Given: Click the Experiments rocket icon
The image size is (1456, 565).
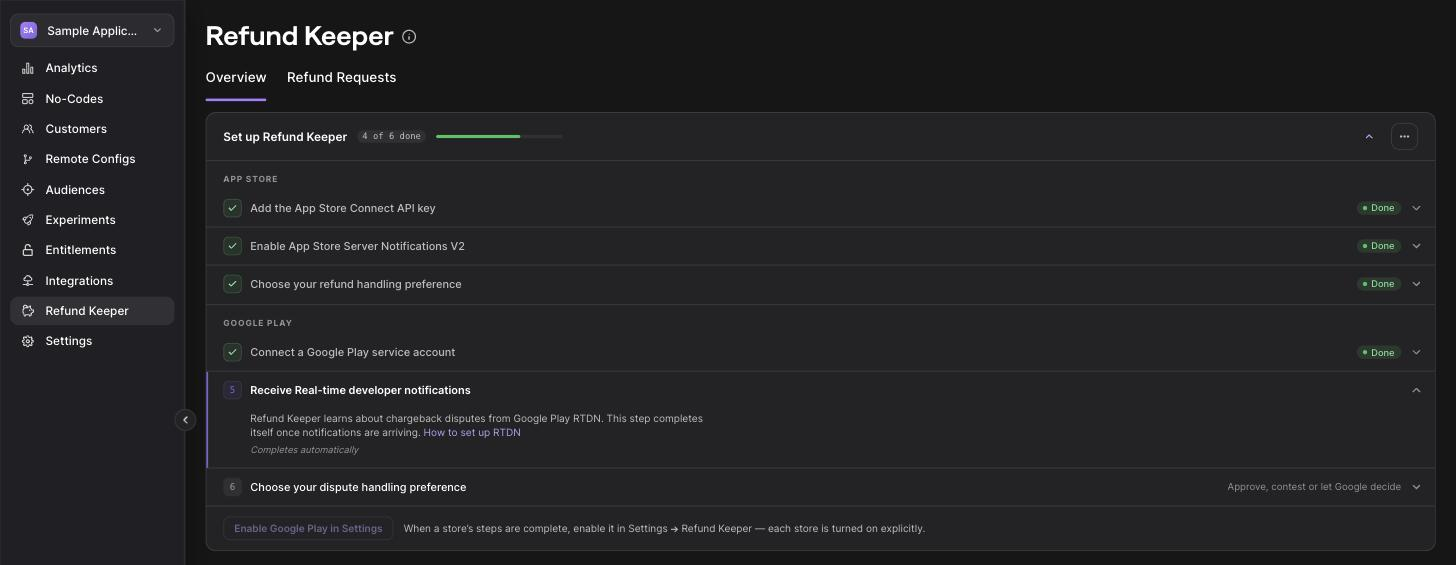Looking at the screenshot, I should [28, 220].
